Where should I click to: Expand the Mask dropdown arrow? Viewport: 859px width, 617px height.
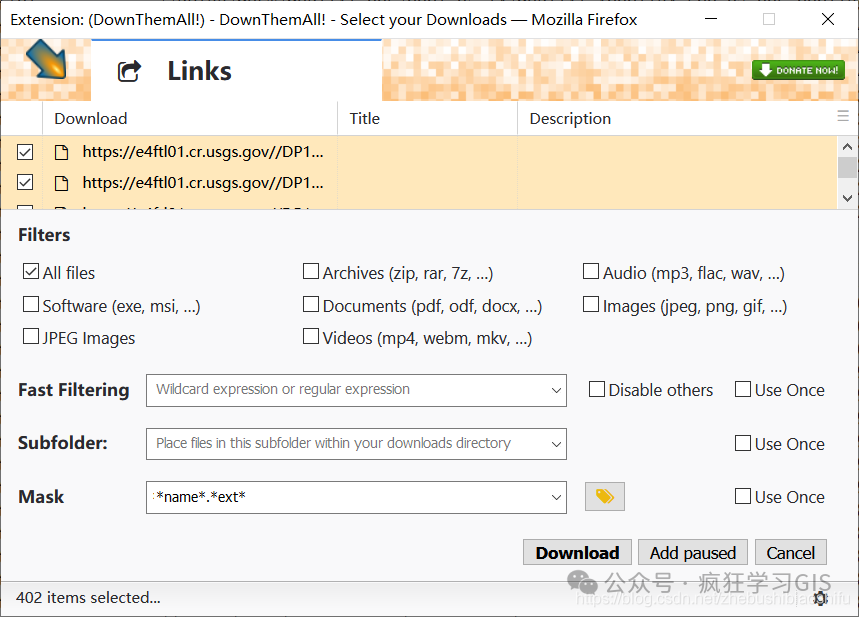(x=556, y=497)
